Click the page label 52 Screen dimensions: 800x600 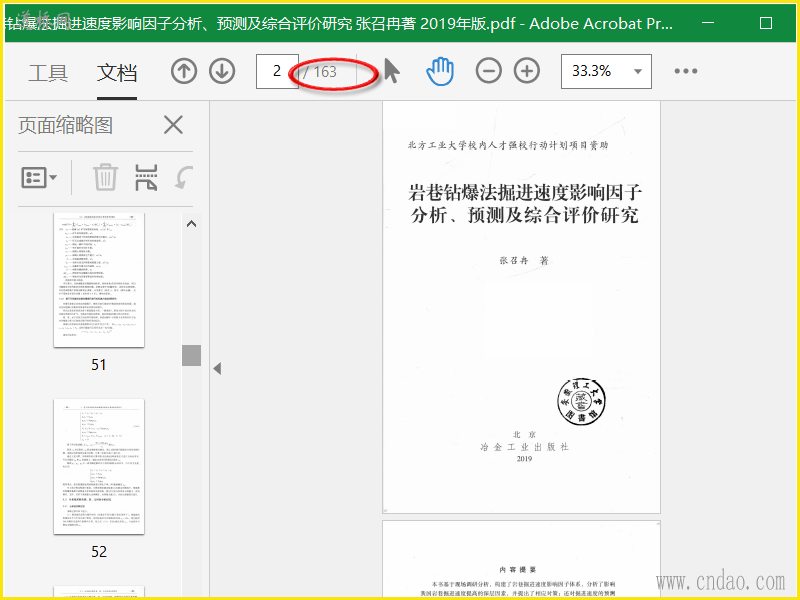99,552
